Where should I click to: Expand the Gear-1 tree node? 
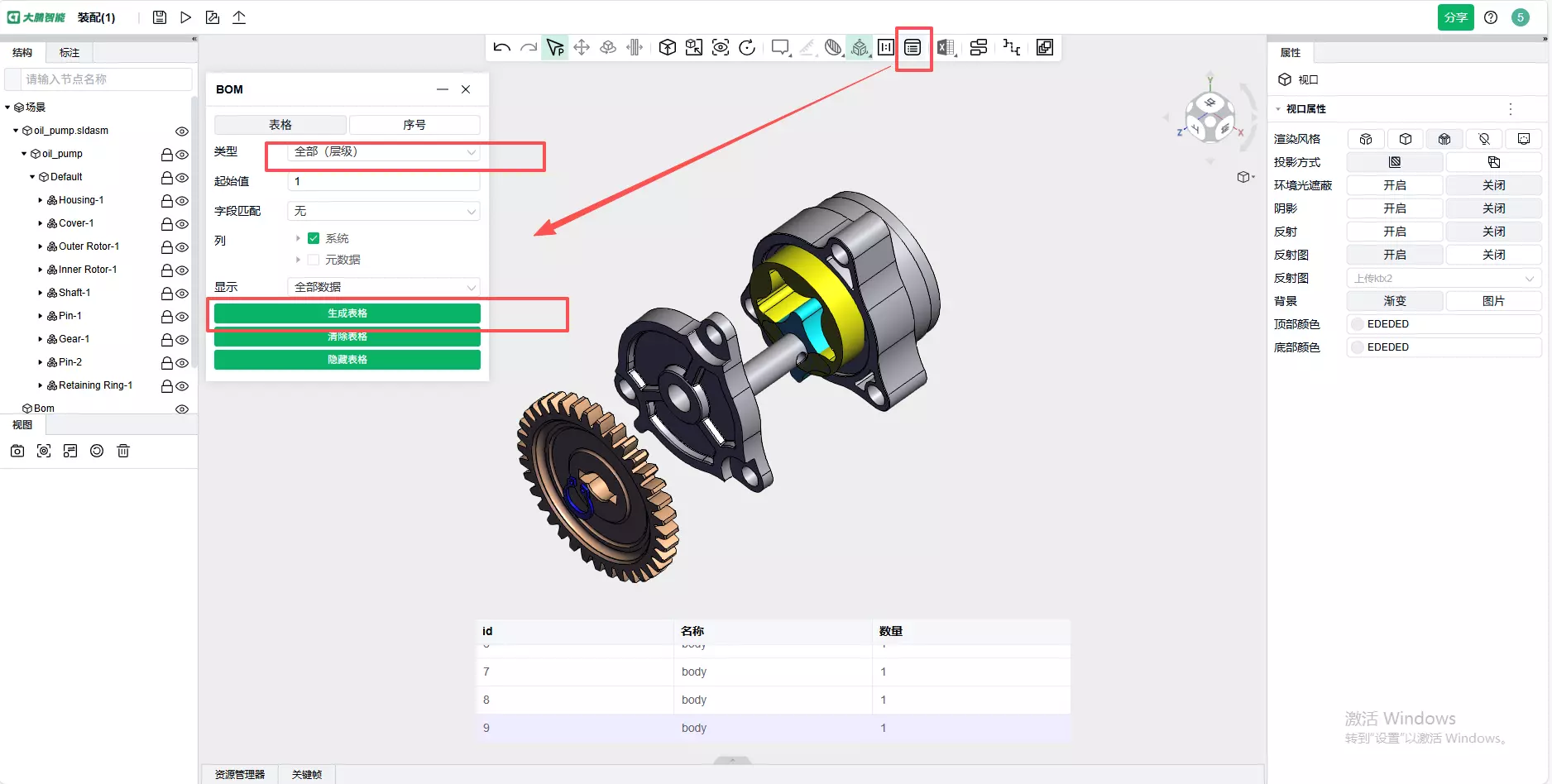(x=41, y=339)
